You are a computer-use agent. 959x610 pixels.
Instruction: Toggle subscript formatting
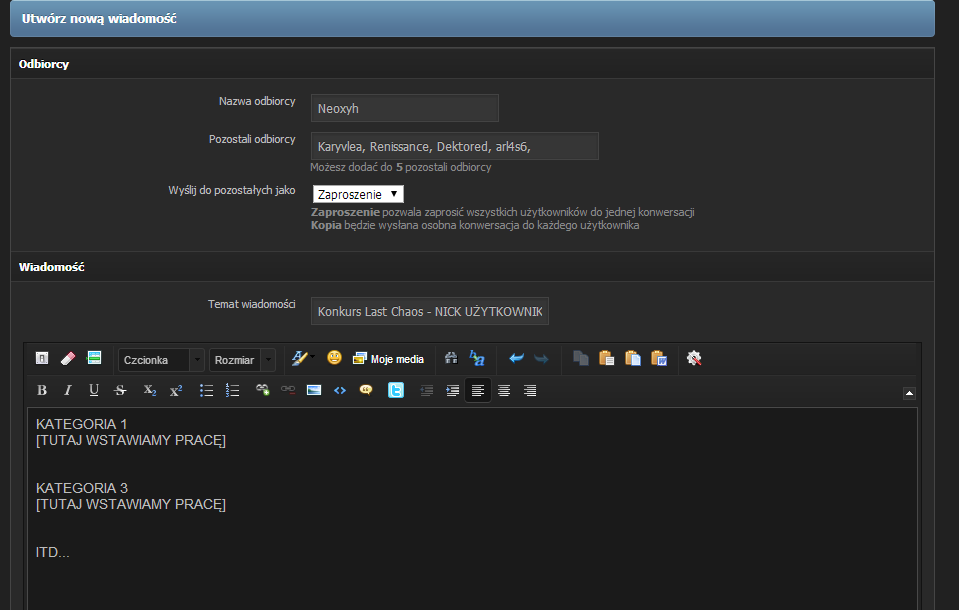tap(150, 390)
